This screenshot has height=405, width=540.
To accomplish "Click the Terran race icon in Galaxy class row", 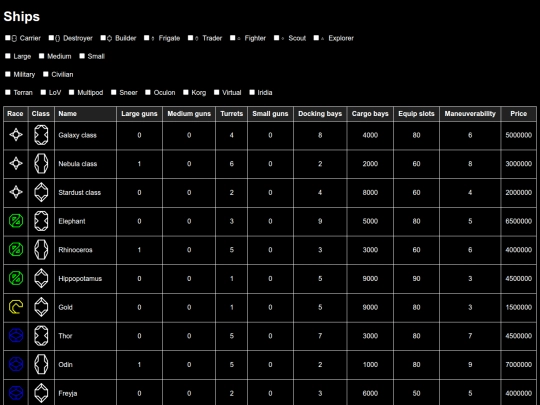I will 16,135.
